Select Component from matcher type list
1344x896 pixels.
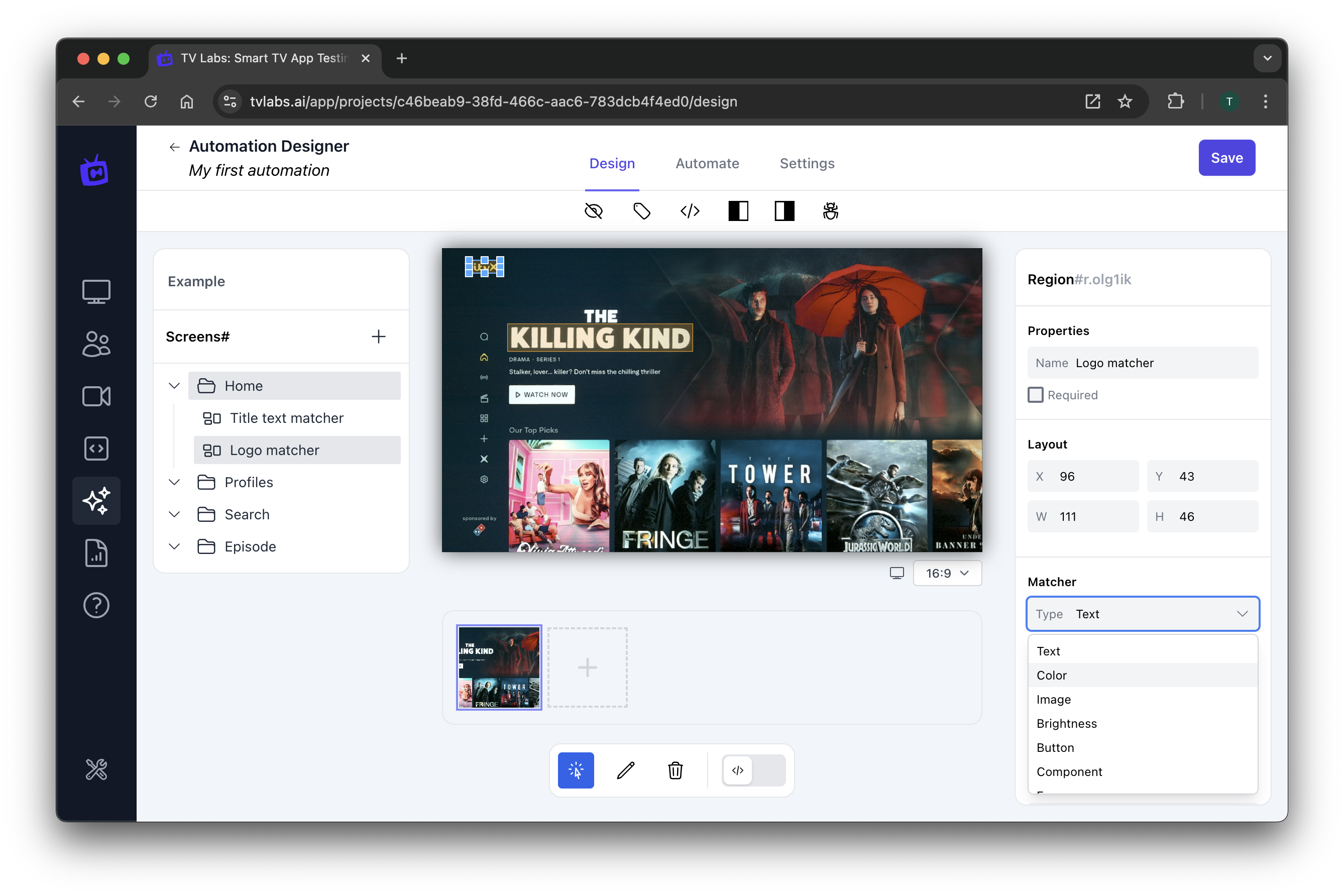[x=1069, y=771]
